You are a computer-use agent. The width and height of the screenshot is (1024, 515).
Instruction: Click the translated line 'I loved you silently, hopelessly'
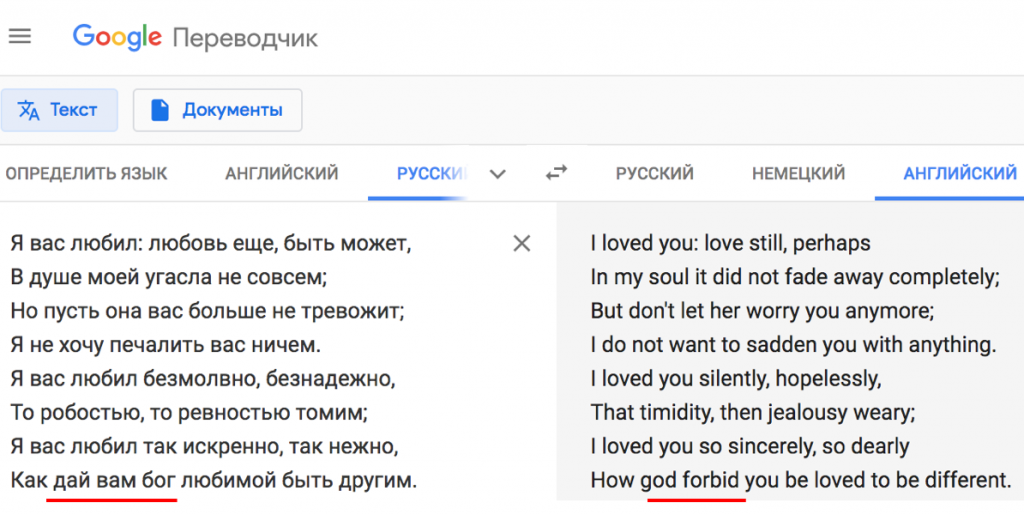coord(736,379)
